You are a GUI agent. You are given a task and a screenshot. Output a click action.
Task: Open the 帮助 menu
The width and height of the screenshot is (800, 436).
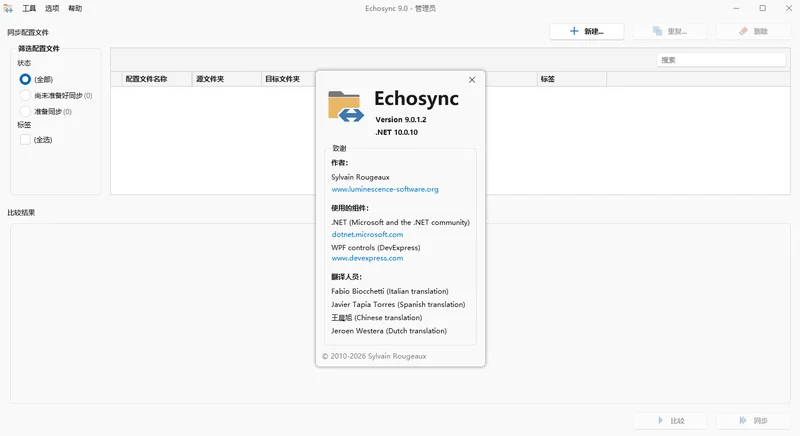tap(75, 8)
